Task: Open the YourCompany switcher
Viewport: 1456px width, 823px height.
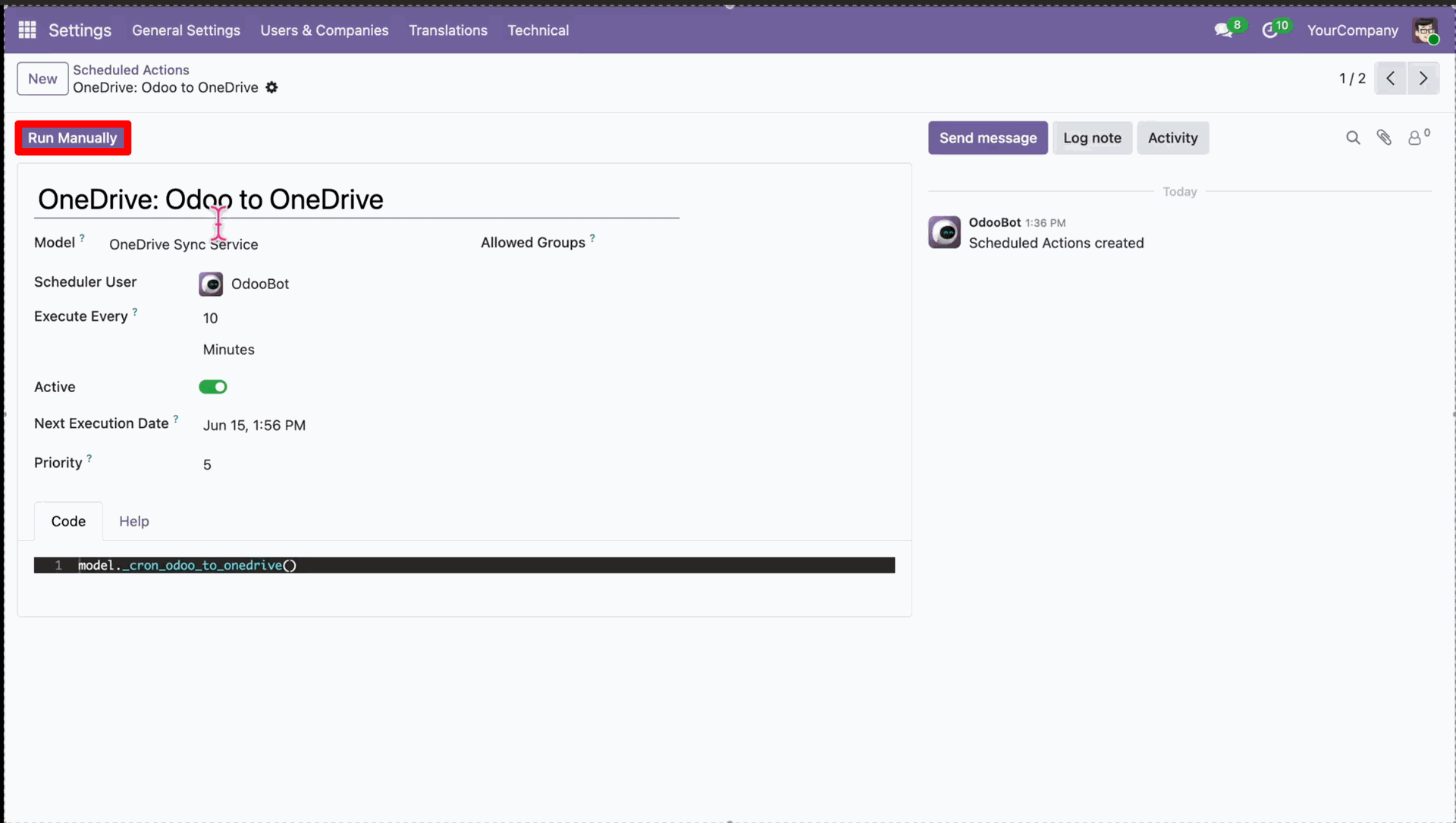Action: (1352, 30)
